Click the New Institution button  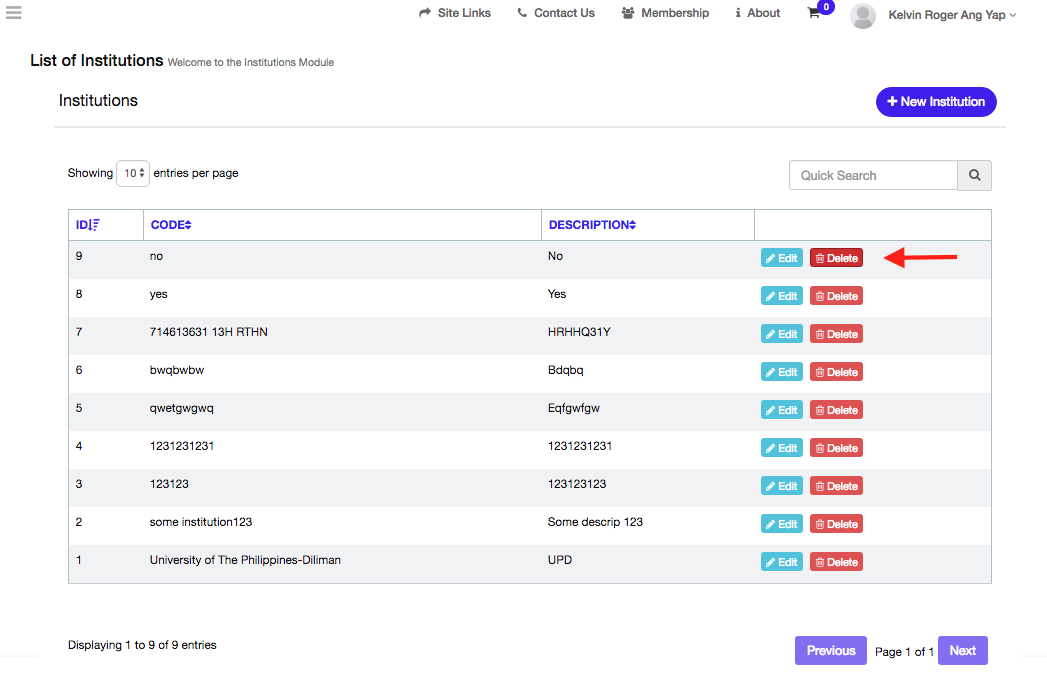pos(936,101)
